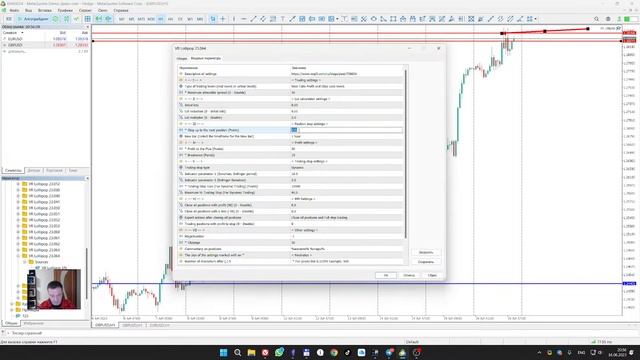The image size is (640, 360).
Task: Select the equidistant channel tool
Action: pyautogui.click(x=263, y=19)
